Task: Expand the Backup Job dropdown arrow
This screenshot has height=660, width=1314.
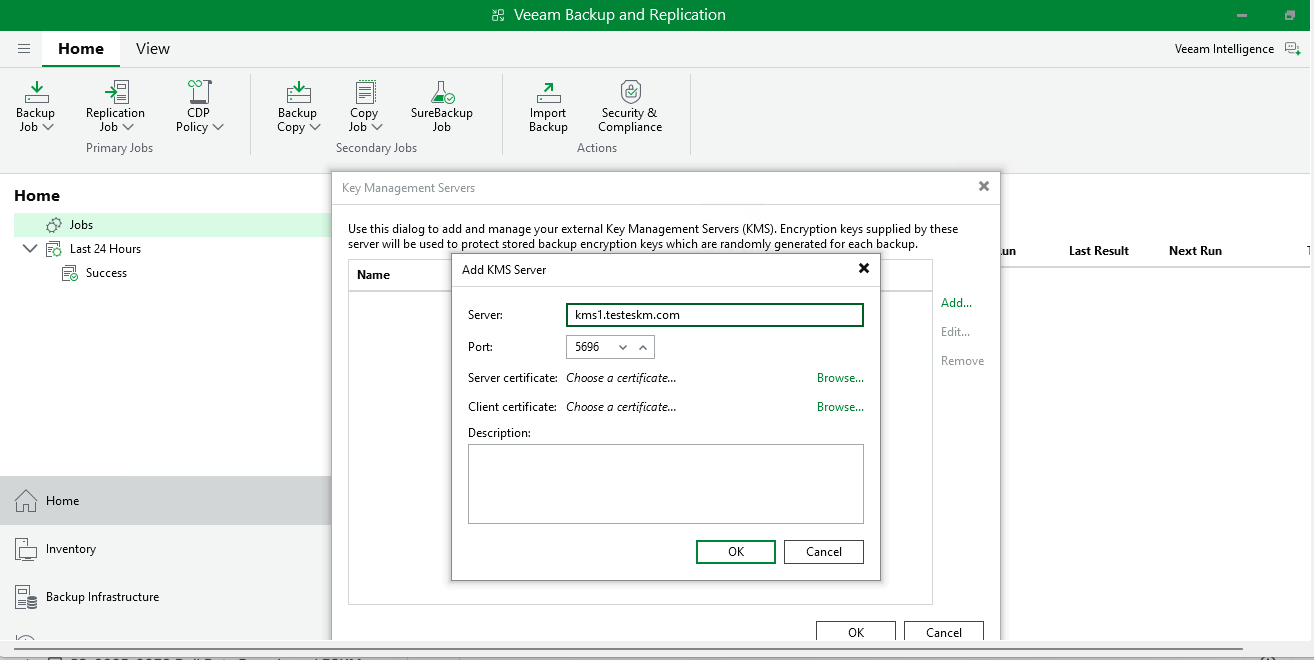Action: pyautogui.click(x=48, y=127)
